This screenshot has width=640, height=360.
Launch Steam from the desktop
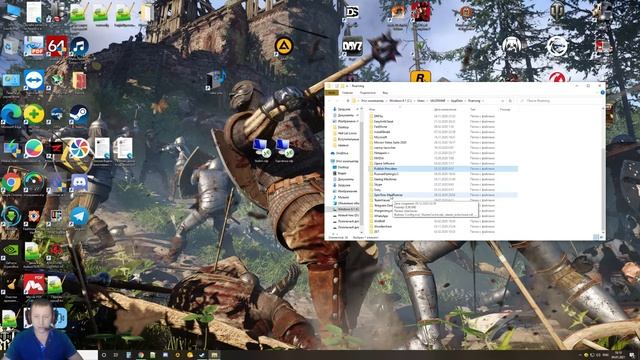click(79, 114)
